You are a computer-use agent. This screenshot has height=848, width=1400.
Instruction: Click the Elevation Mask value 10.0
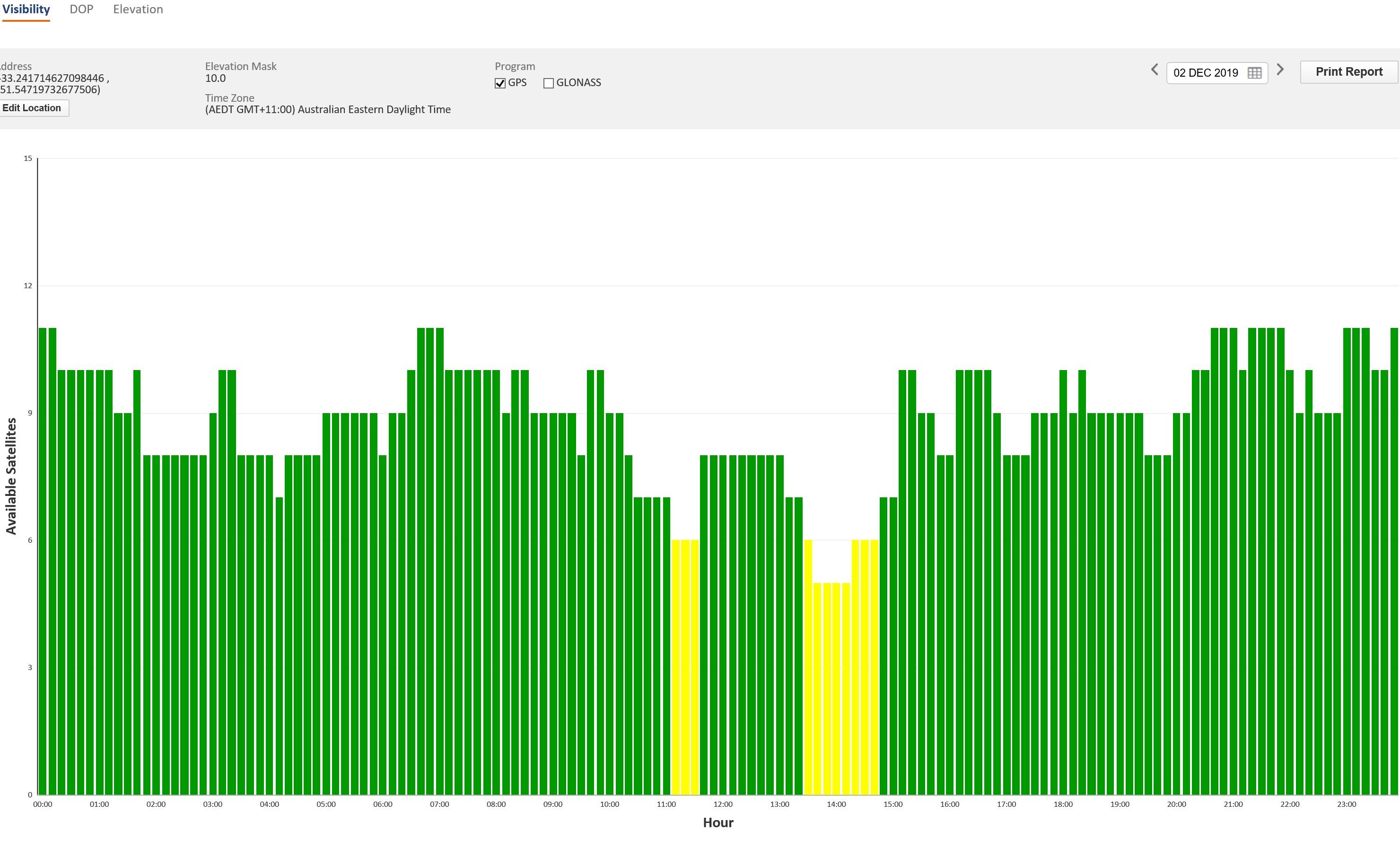click(x=215, y=79)
